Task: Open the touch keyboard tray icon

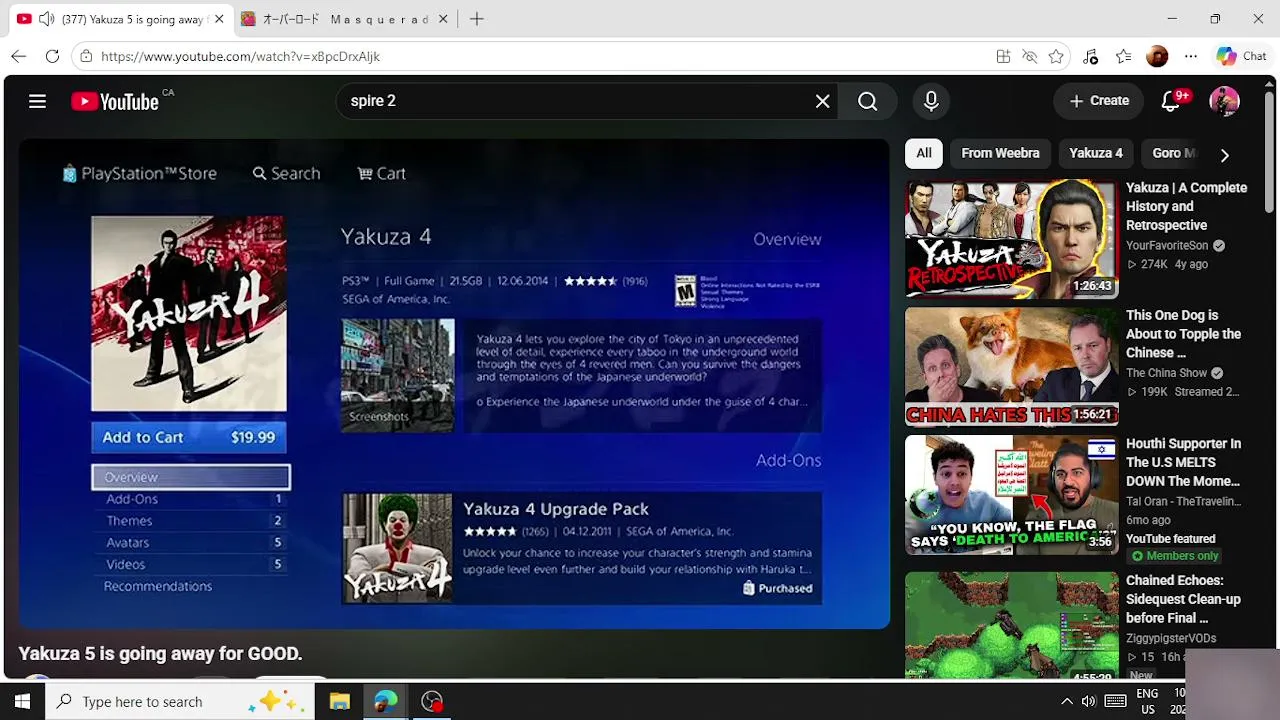Action: (1115, 701)
